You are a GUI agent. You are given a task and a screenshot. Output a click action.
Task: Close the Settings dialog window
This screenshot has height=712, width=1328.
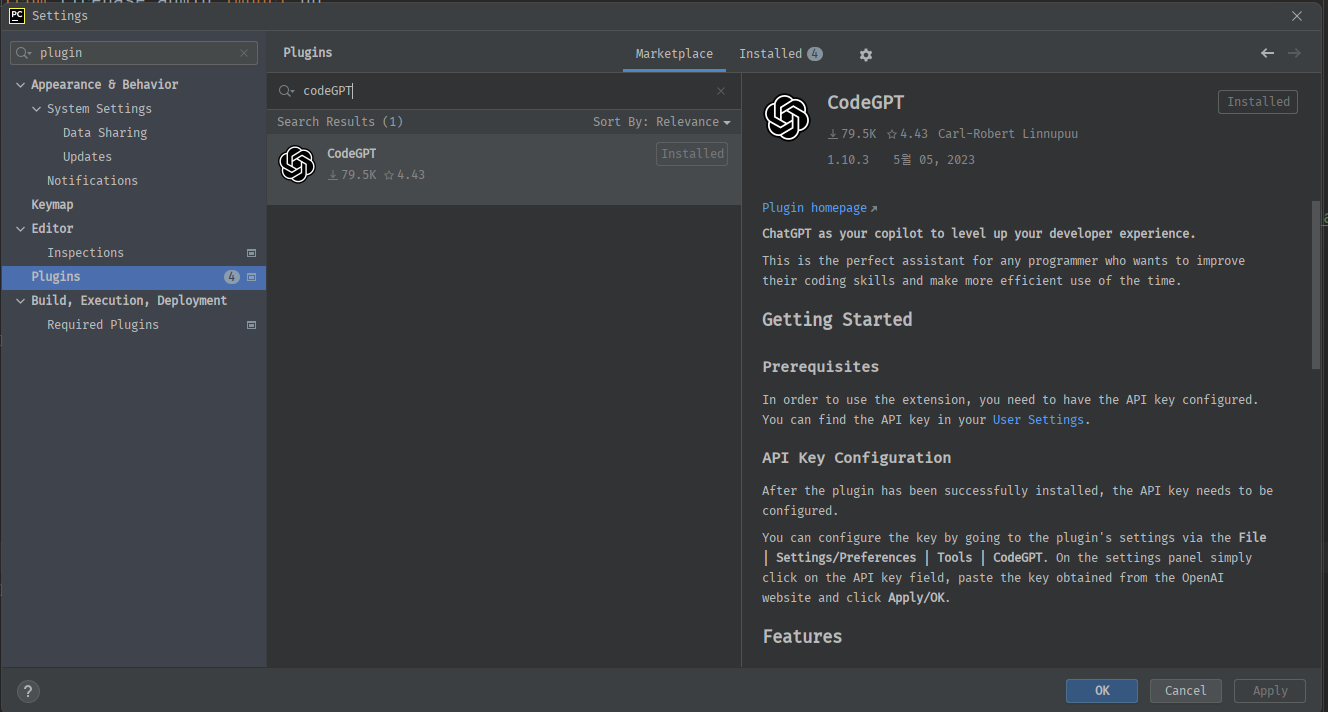(1297, 15)
